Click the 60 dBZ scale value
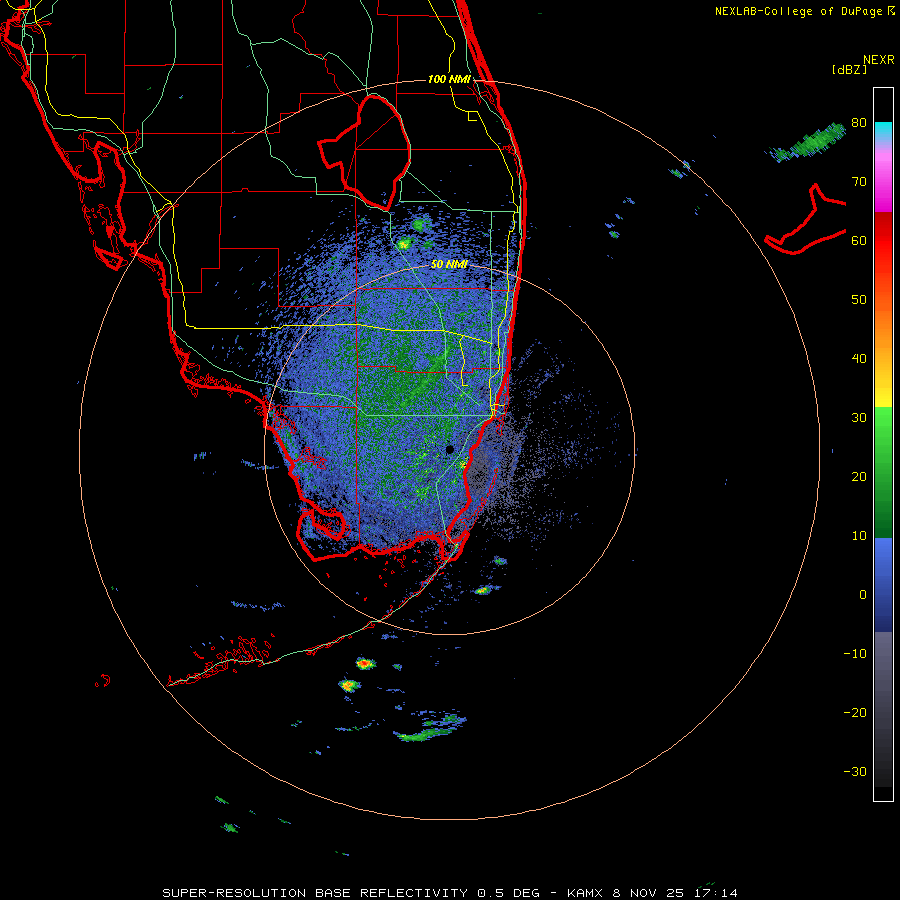The width and height of the screenshot is (900, 900). point(859,240)
